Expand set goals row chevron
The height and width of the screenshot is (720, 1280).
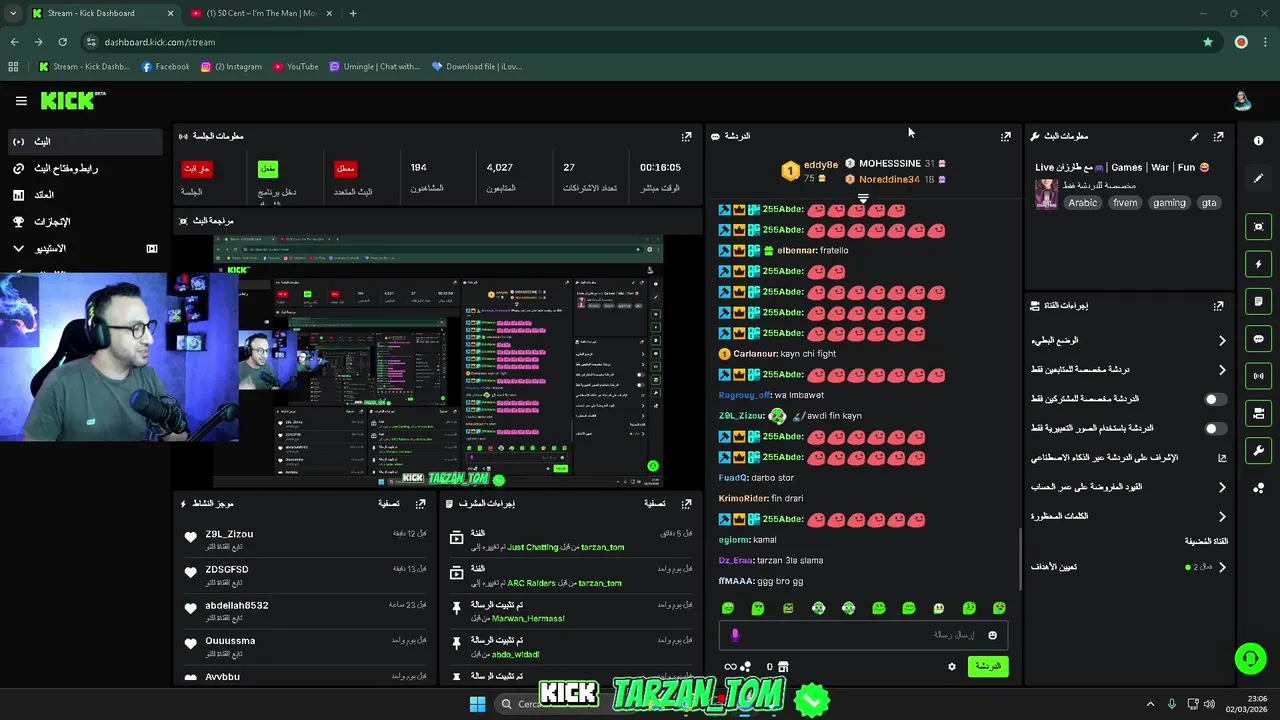1222,567
